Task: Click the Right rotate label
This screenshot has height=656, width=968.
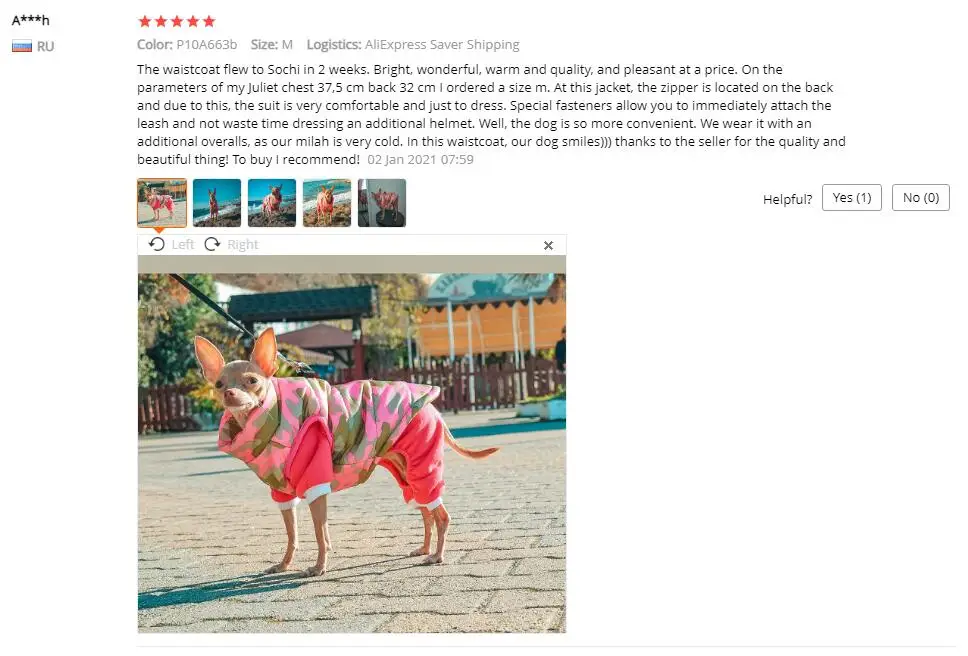Action: 243,245
